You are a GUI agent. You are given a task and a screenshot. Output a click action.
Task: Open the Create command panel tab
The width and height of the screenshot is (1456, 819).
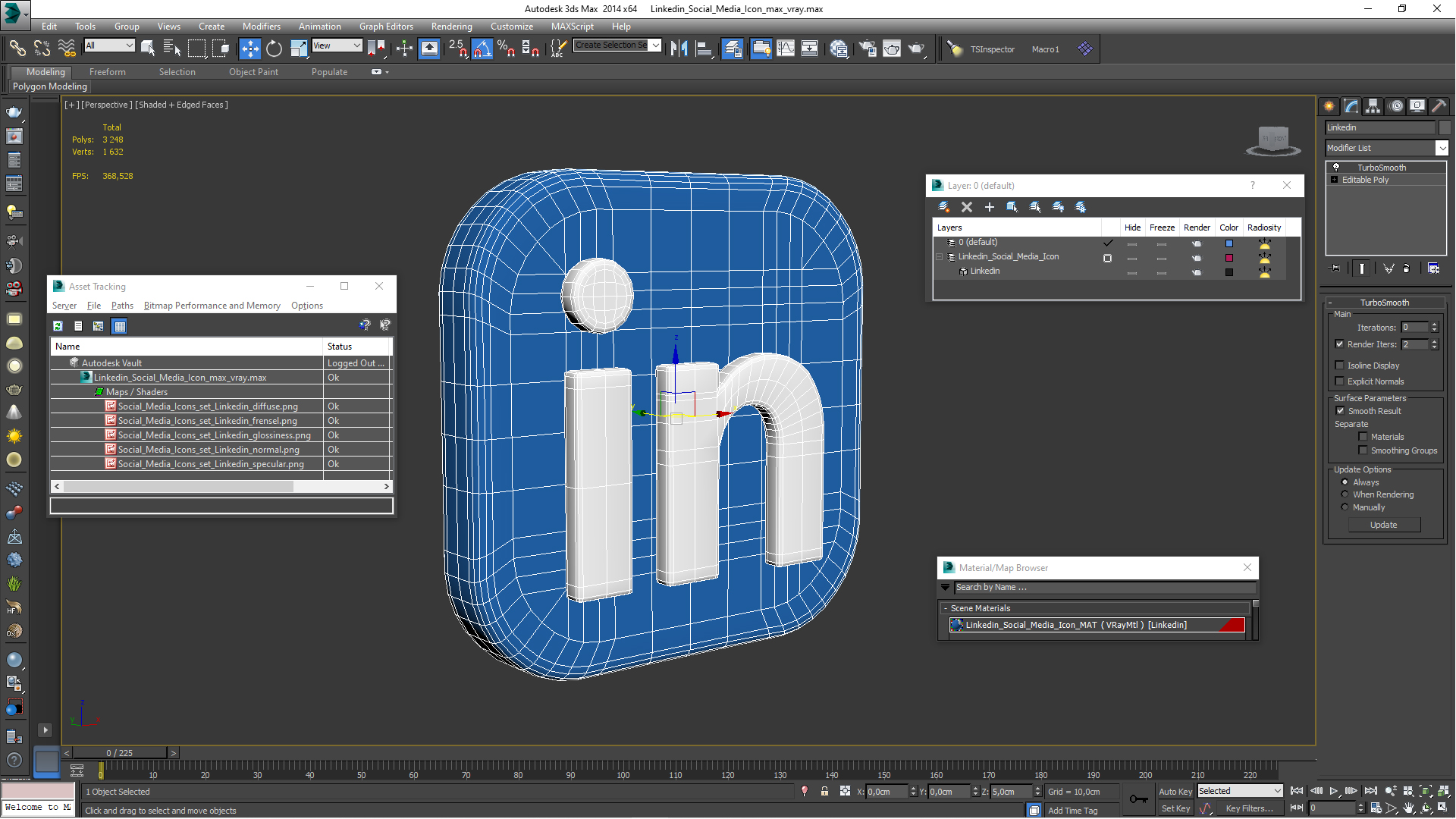1329,106
